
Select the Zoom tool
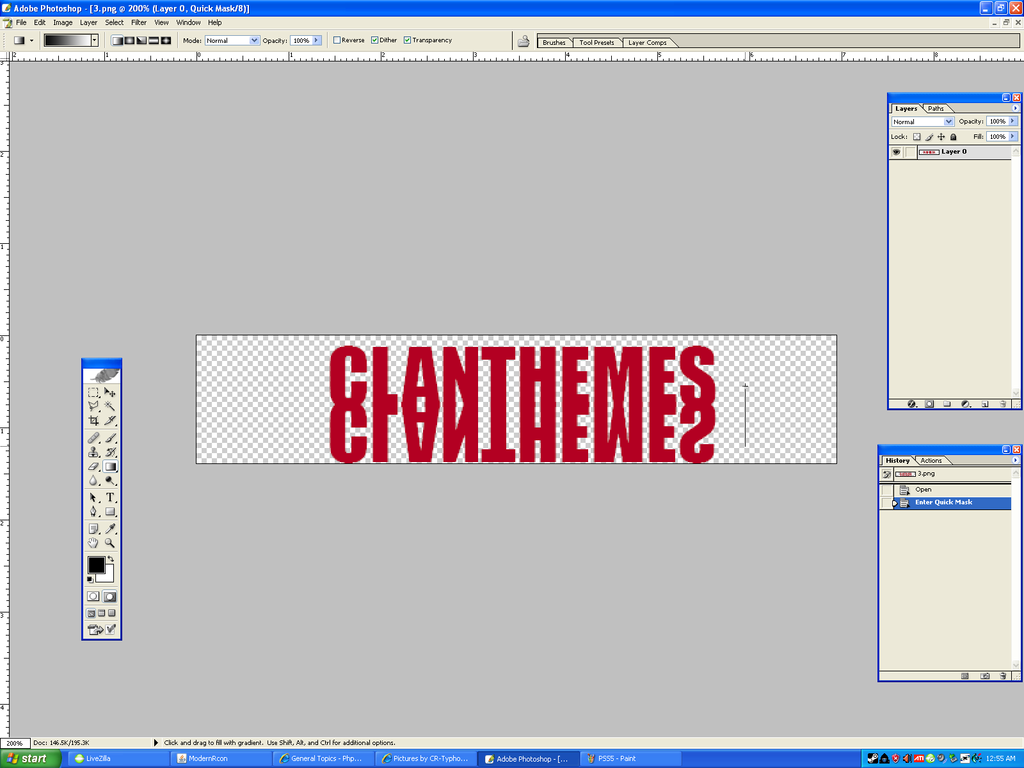[110, 543]
